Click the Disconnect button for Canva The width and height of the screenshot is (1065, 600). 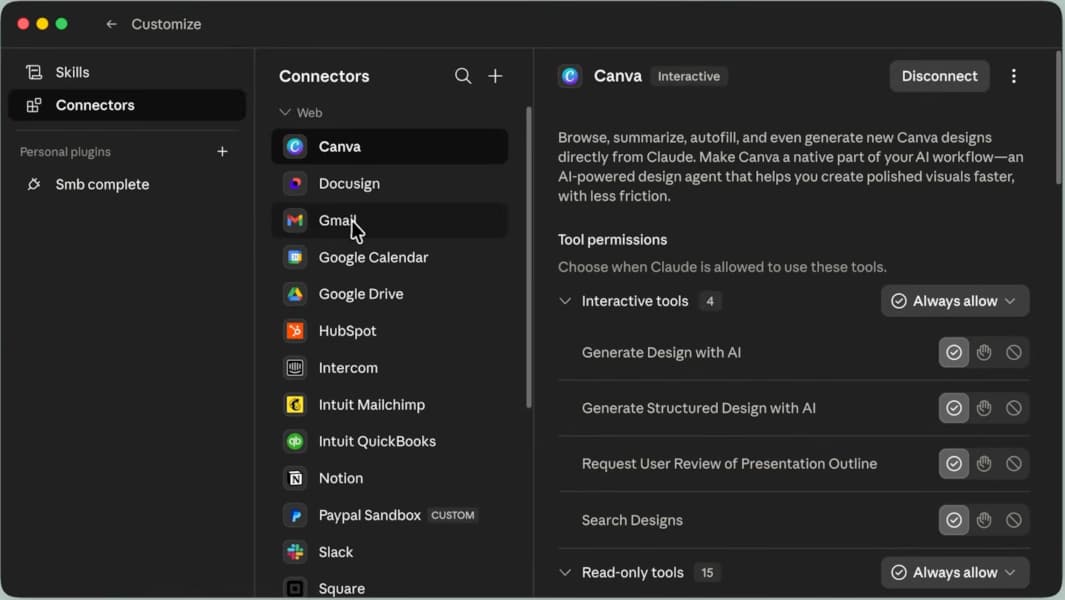(939, 76)
